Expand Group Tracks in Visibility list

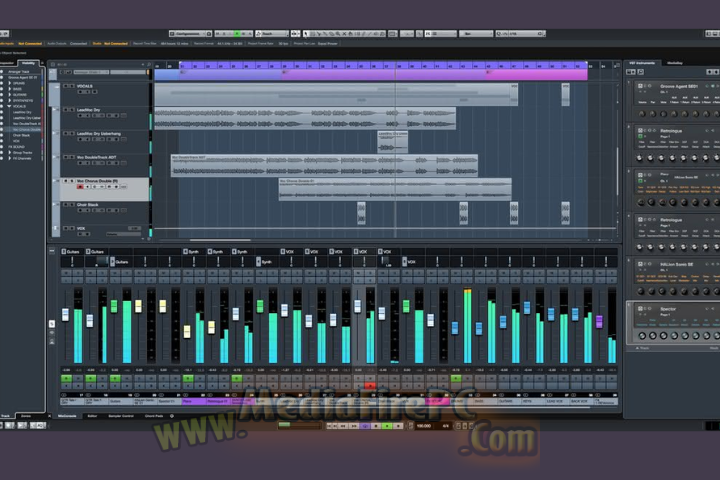[x=10, y=152]
